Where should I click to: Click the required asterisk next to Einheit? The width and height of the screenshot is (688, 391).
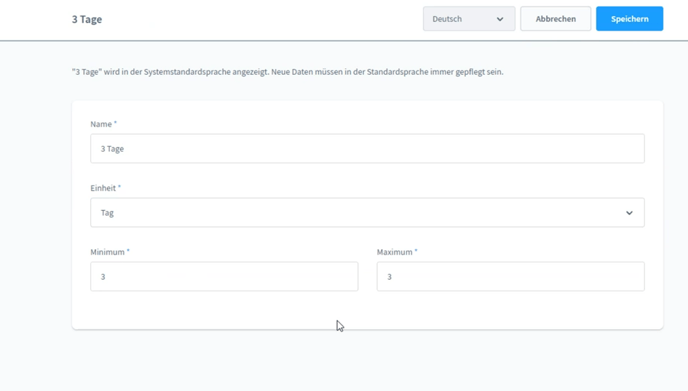[x=119, y=187]
